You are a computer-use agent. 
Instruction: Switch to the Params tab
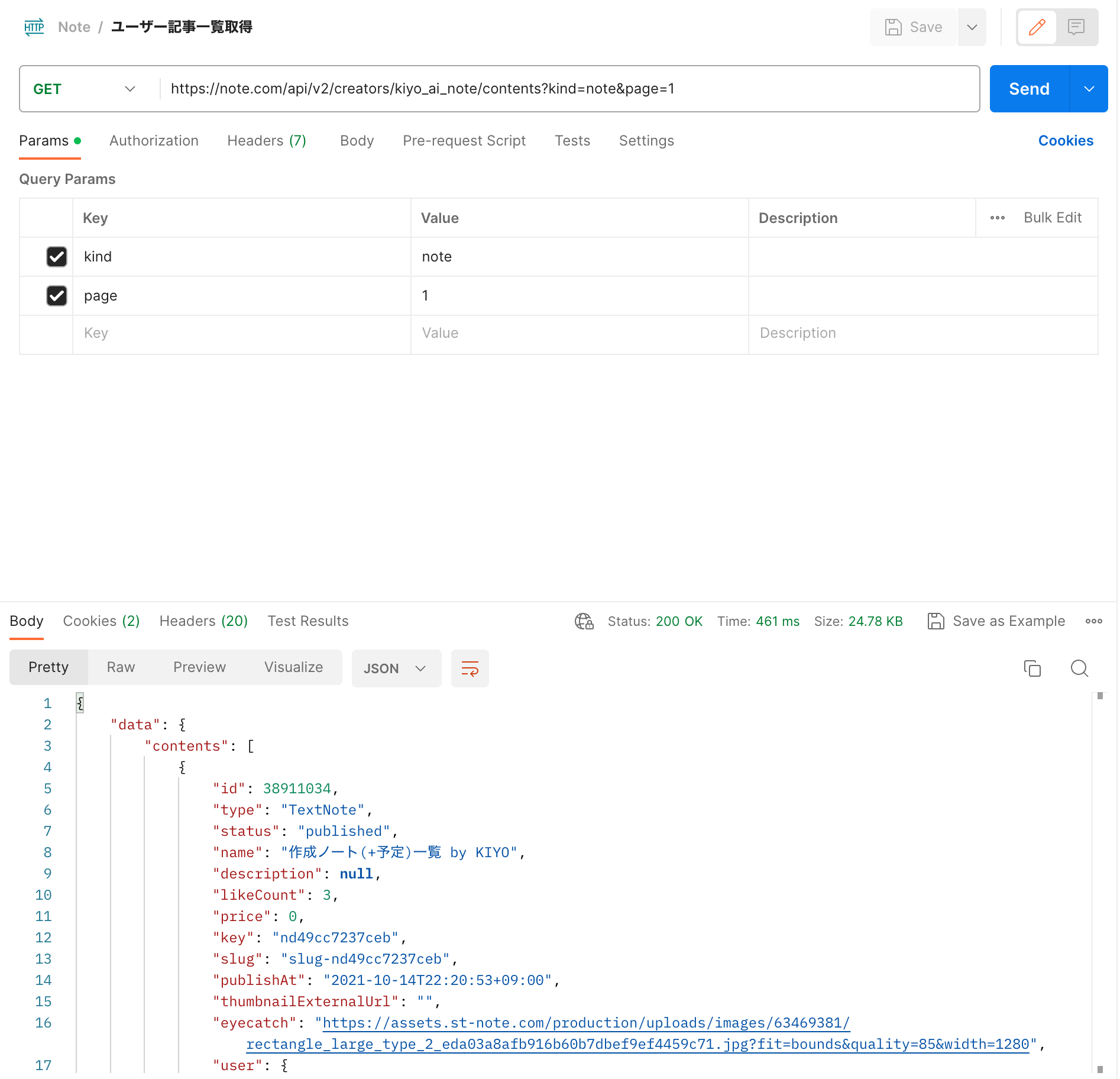tap(50, 141)
